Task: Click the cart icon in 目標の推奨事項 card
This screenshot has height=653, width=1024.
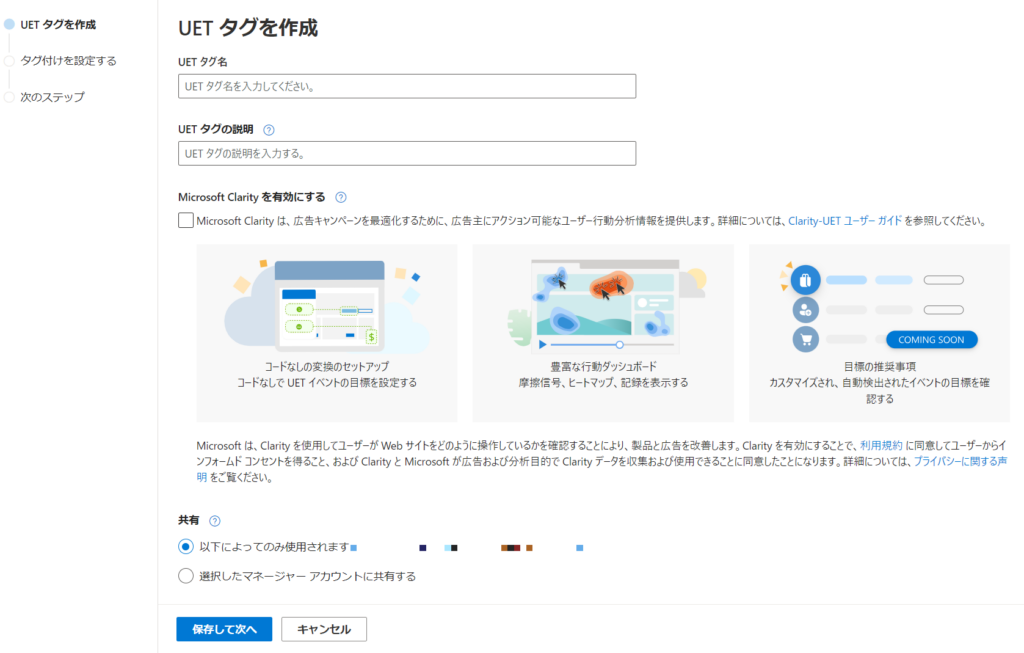Action: tap(805, 340)
